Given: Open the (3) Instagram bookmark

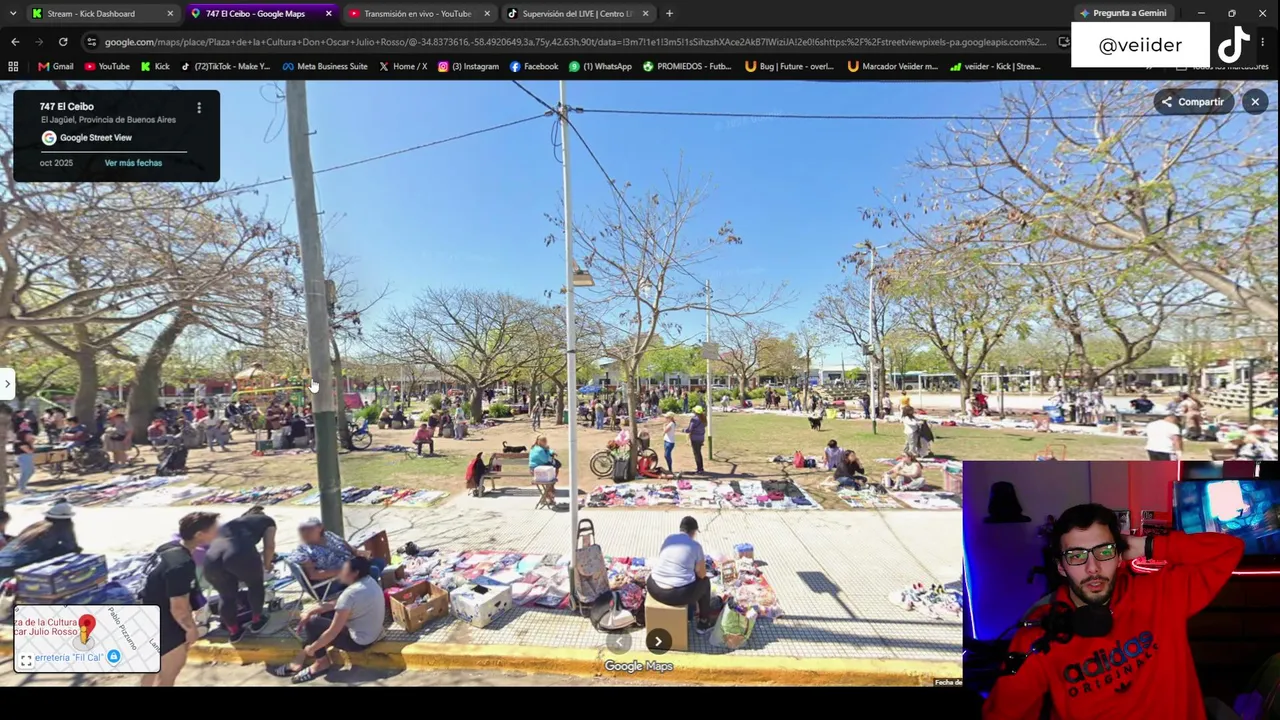Looking at the screenshot, I should [x=468, y=66].
